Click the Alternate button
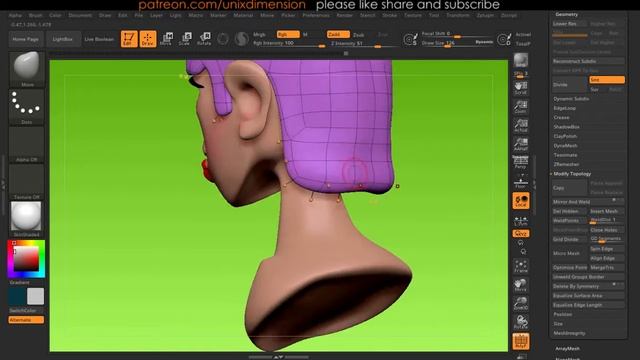Image resolution: width=640 pixels, height=360 pixels. click(x=26, y=320)
